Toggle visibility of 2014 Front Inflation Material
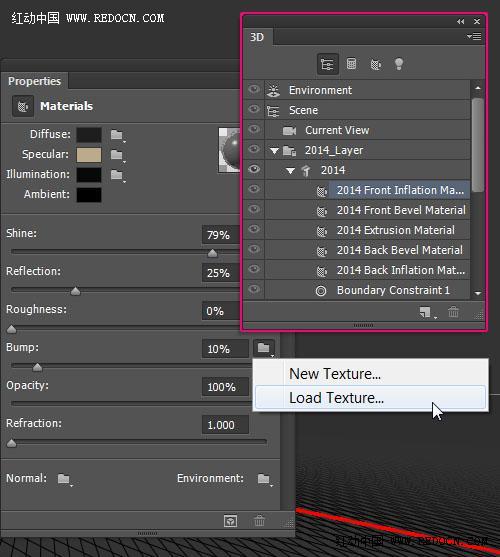500x557 pixels. click(x=254, y=189)
